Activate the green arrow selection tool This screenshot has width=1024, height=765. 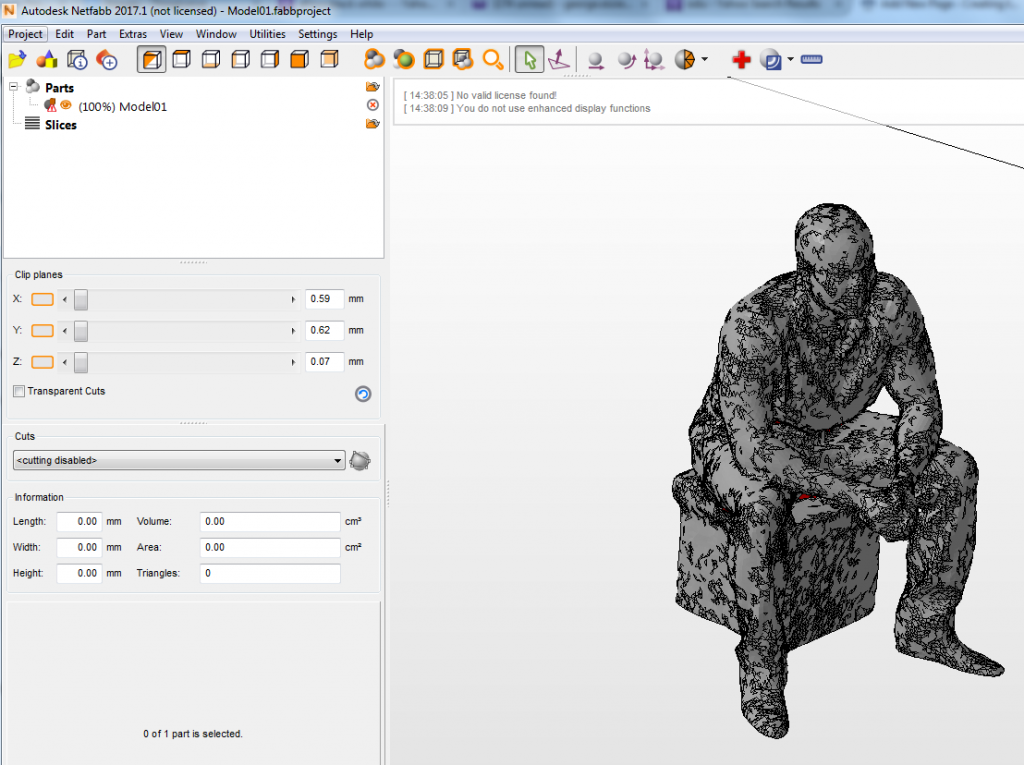tap(530, 60)
